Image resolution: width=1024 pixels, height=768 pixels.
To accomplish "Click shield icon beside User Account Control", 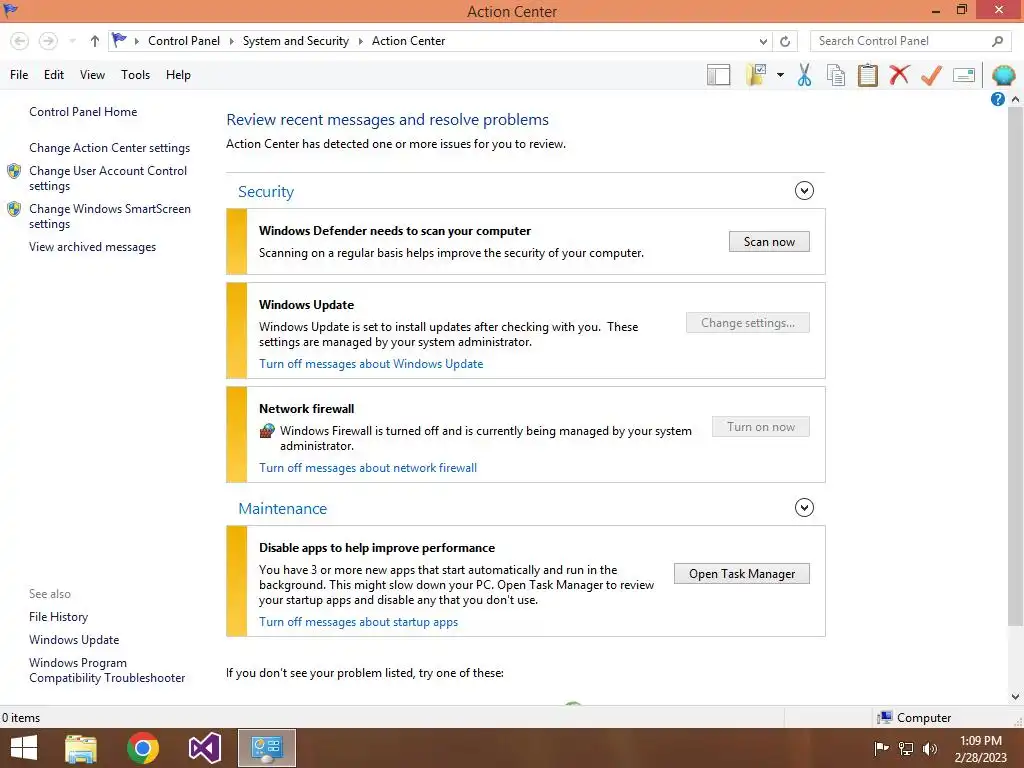I will click(14, 171).
